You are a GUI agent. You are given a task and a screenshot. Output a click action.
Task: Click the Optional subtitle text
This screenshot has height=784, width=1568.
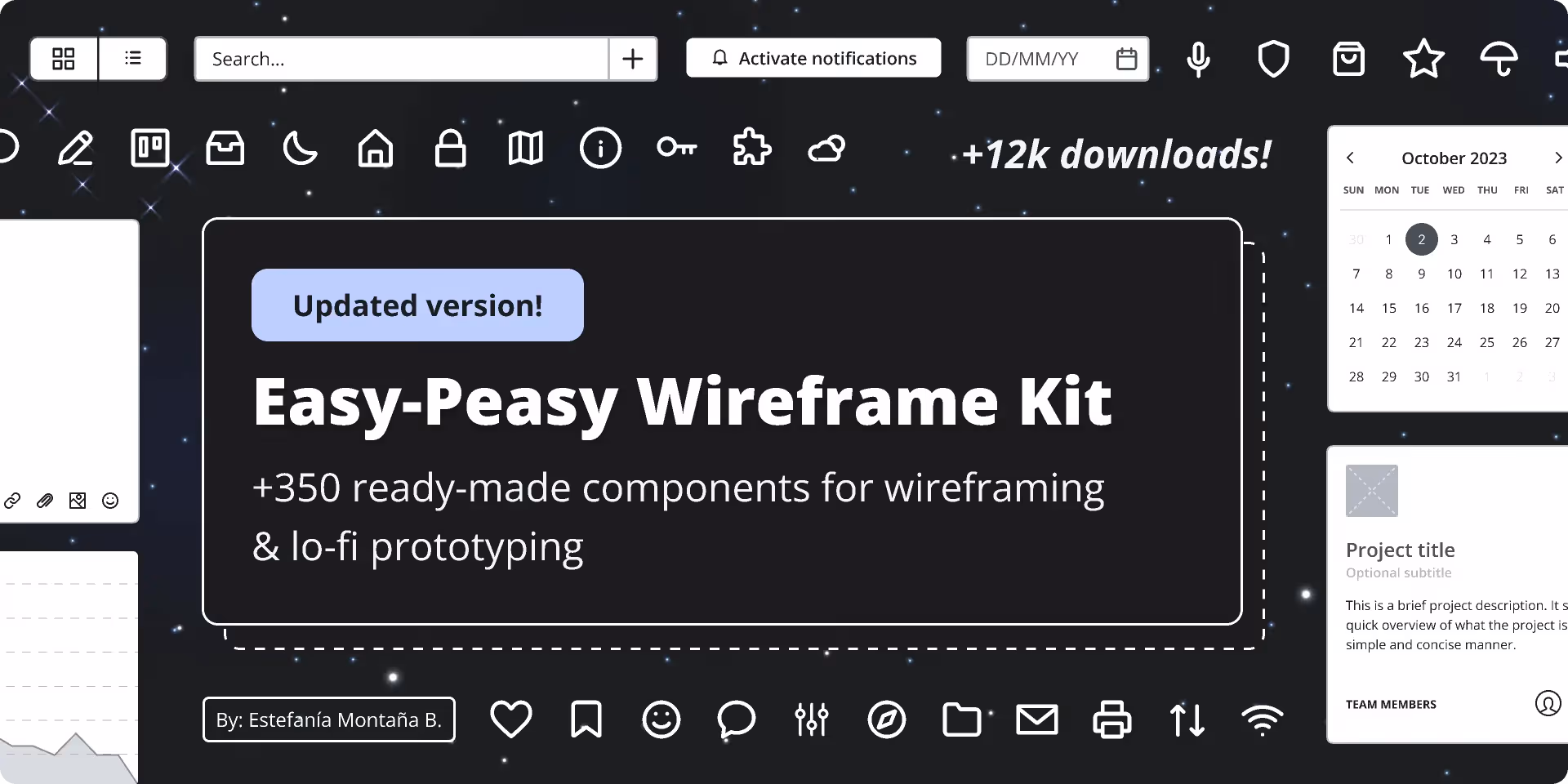(1399, 572)
